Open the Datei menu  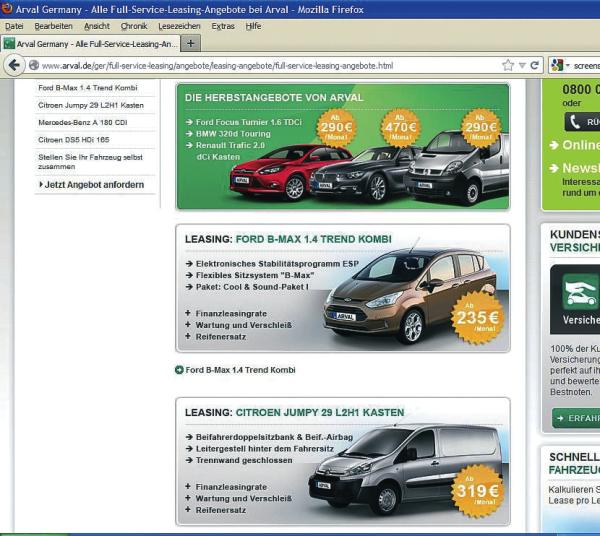pos(14,26)
